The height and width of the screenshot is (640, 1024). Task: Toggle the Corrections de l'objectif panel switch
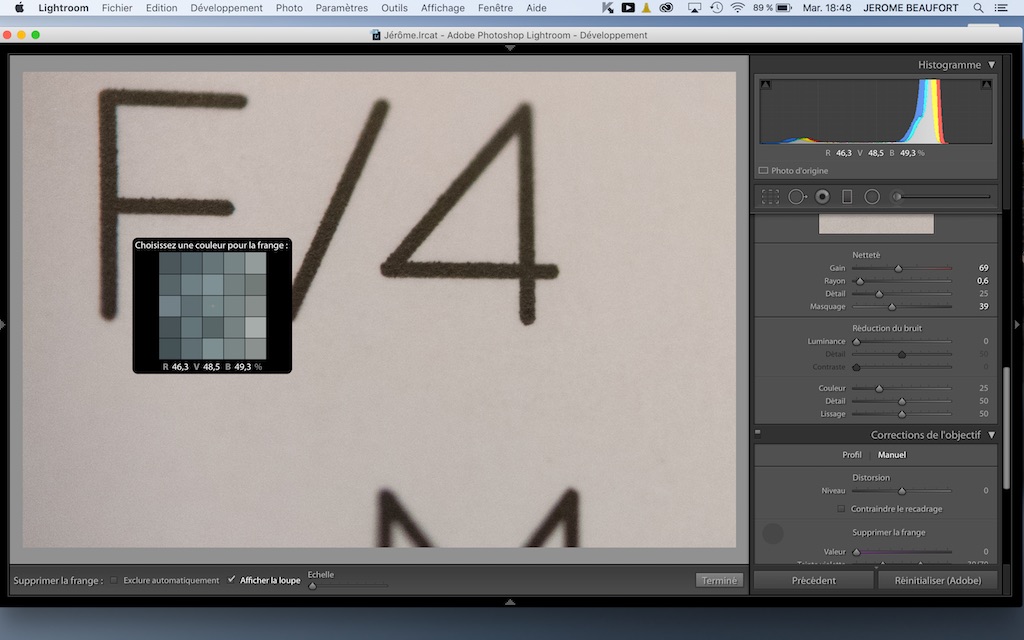[758, 432]
